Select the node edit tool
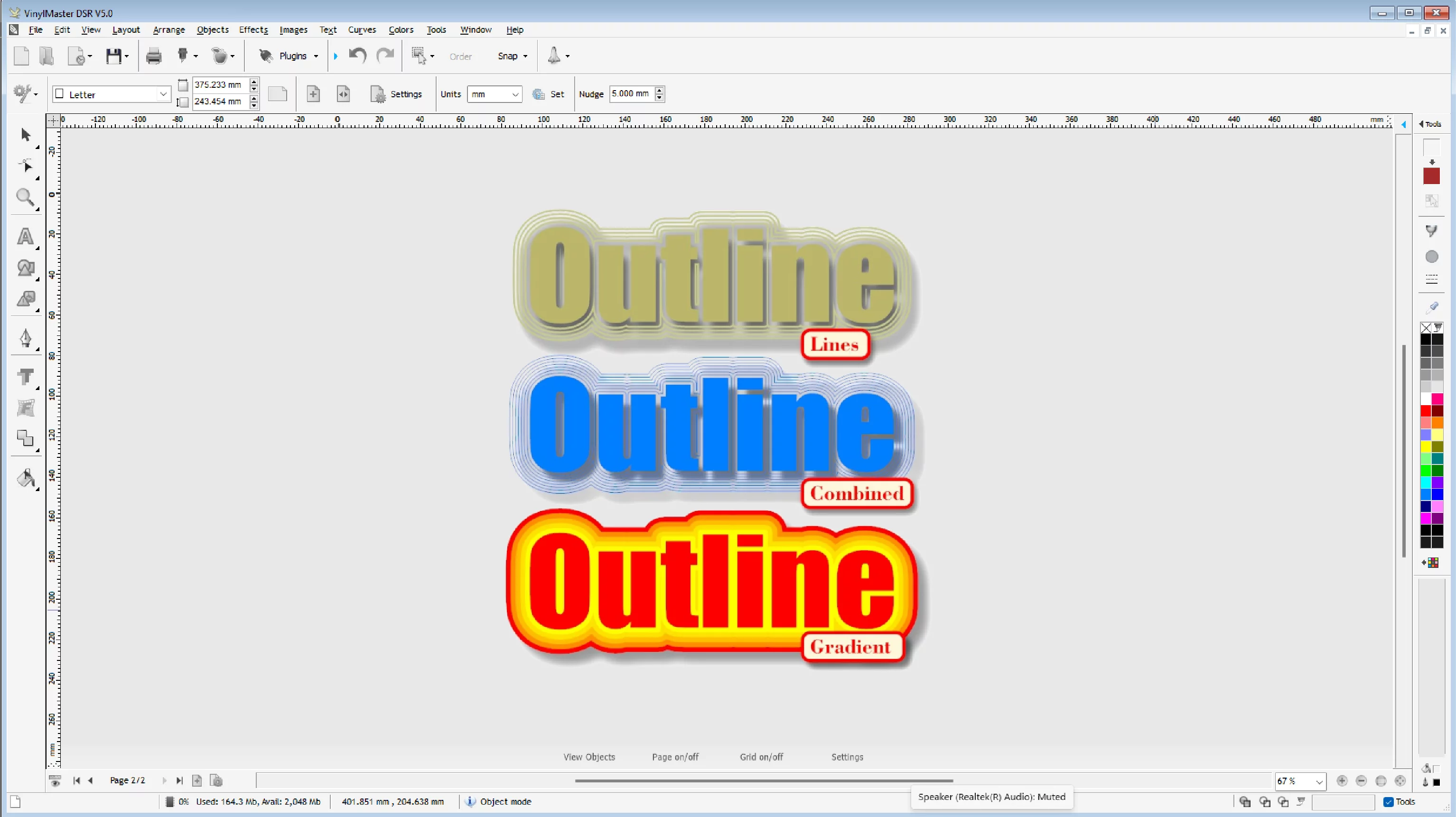 [26, 166]
